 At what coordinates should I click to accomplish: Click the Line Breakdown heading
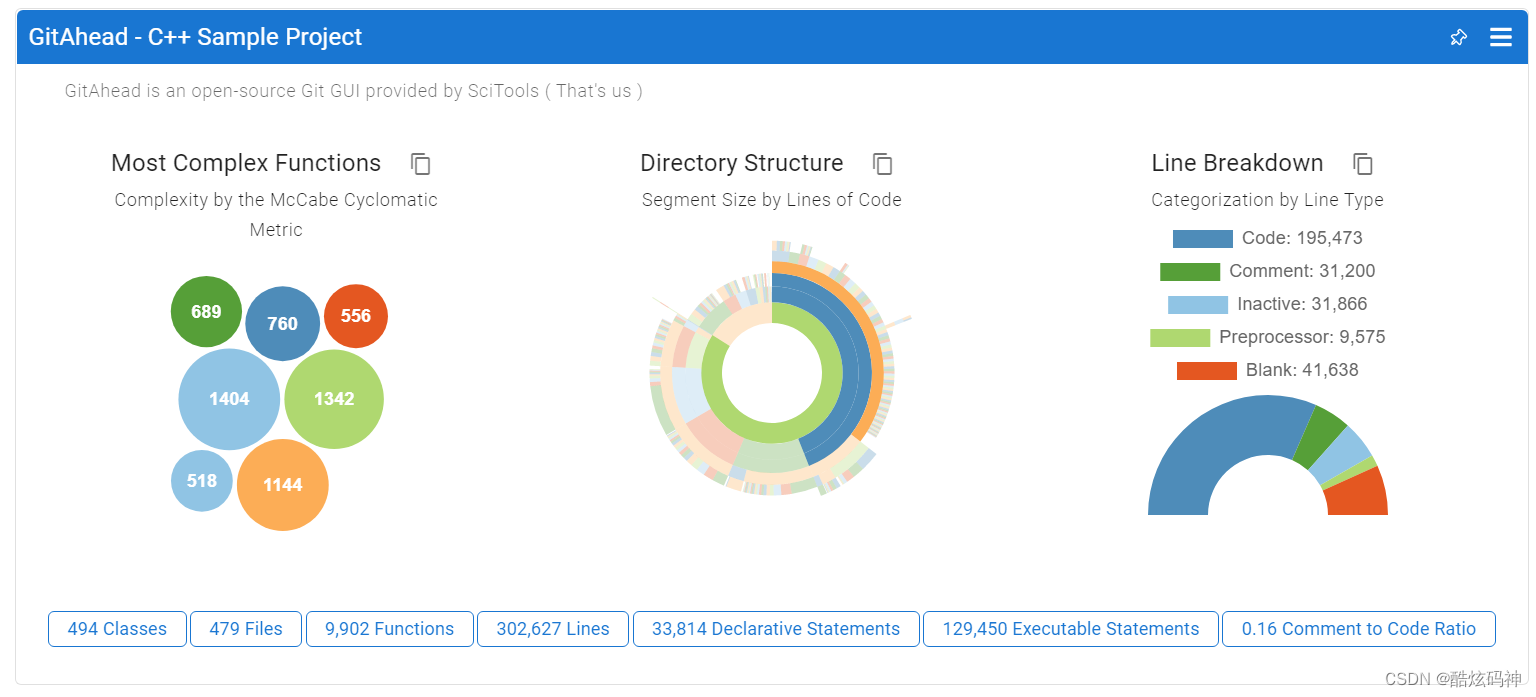(1237, 163)
